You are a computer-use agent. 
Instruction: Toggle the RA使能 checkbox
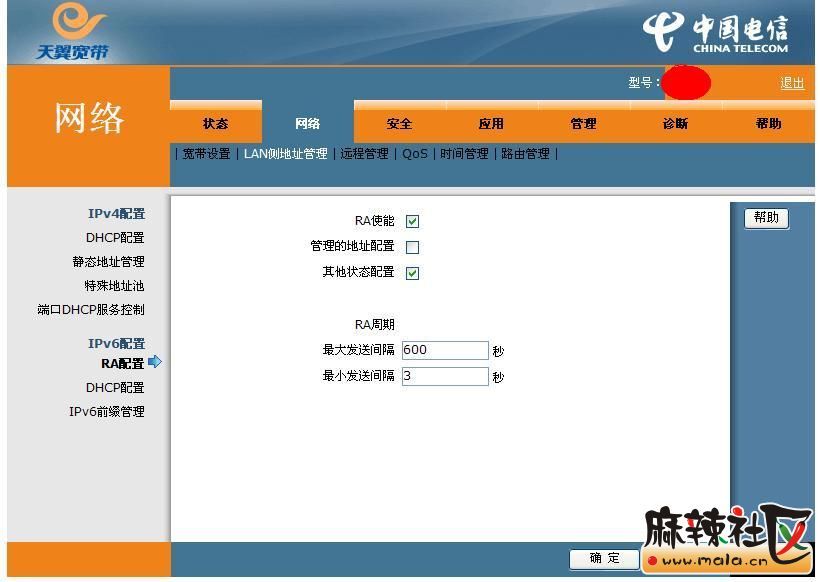point(412,222)
